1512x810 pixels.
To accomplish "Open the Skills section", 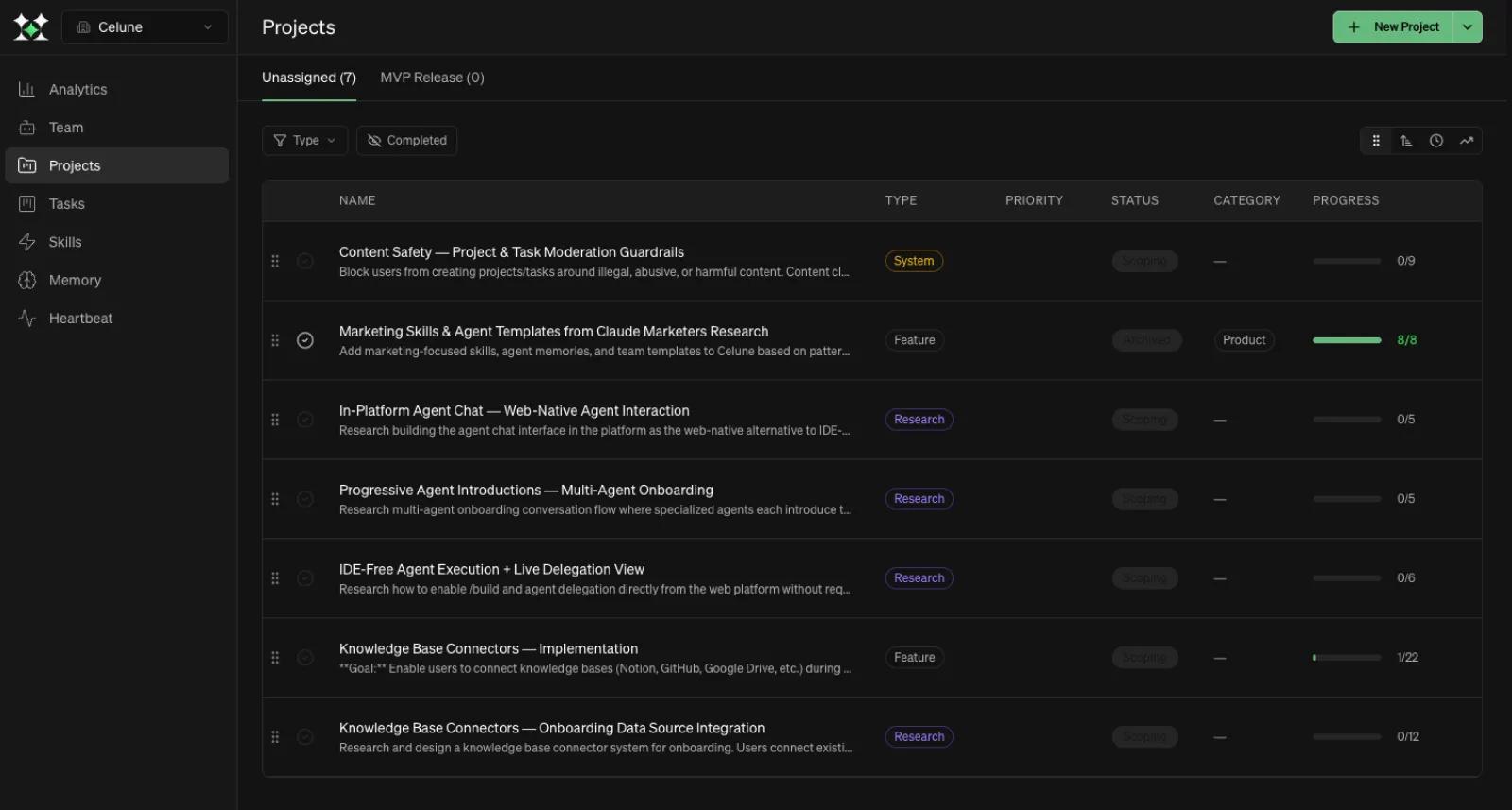I will tap(64, 242).
